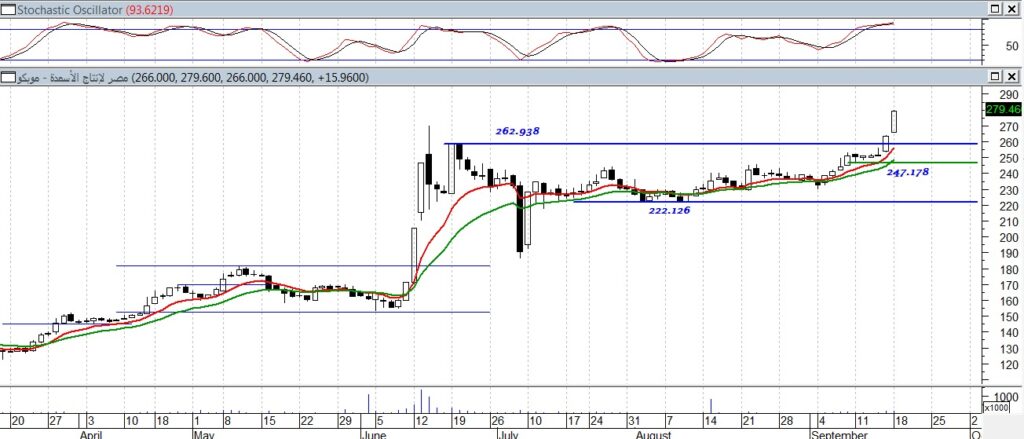Click the 262.938 resistance label
Image resolution: width=1024 pixels, height=439 pixels.
click(517, 132)
